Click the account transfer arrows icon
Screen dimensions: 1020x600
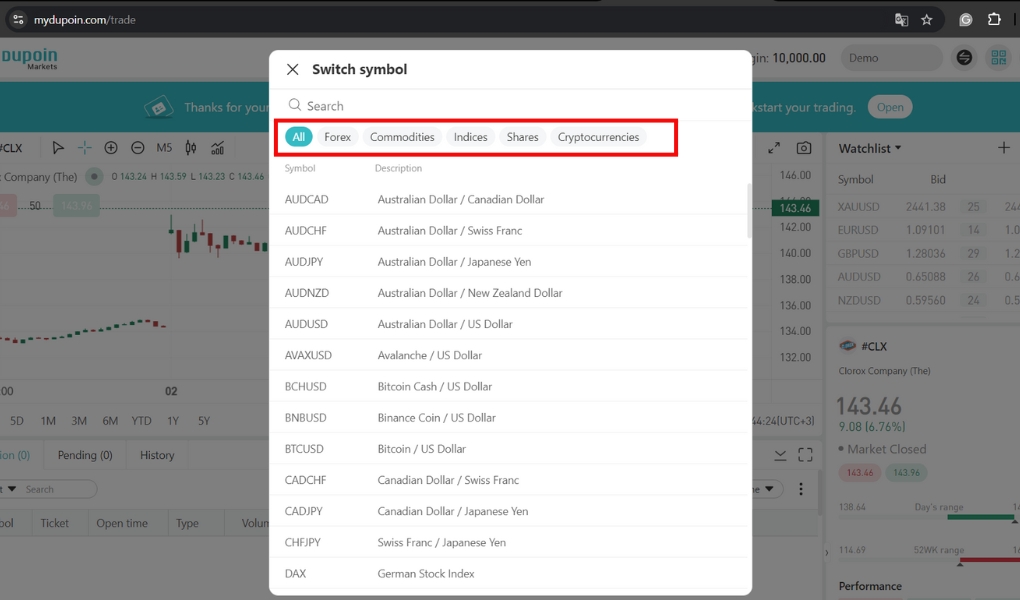click(x=964, y=58)
